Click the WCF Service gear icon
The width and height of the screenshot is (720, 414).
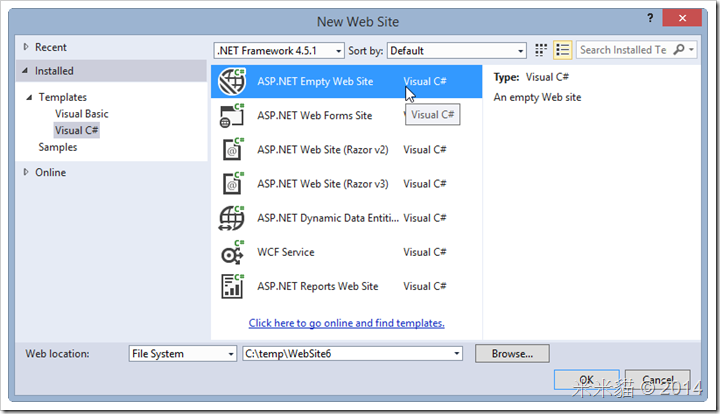click(232, 252)
